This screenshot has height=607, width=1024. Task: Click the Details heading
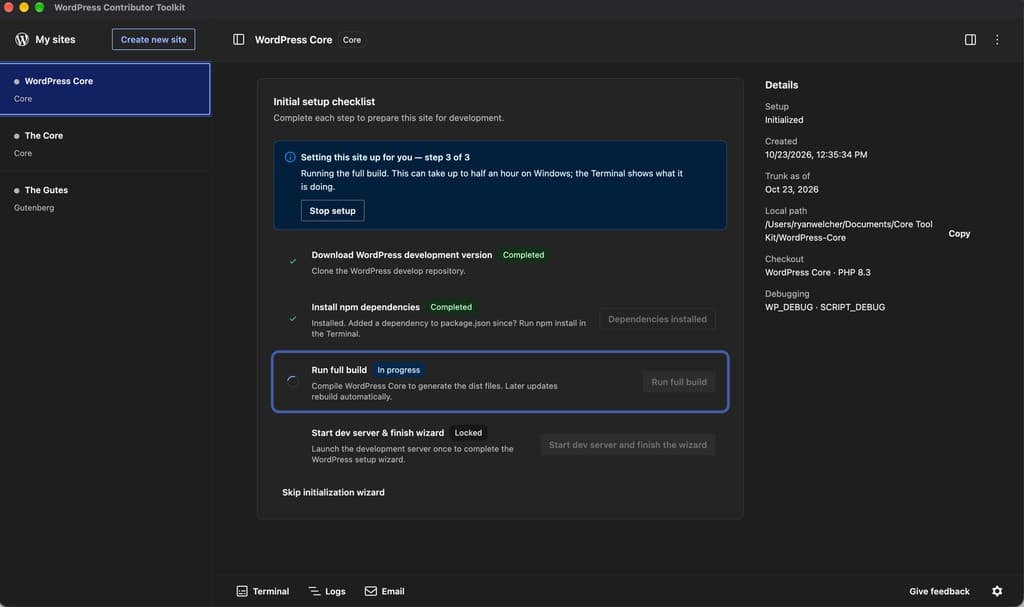click(781, 85)
